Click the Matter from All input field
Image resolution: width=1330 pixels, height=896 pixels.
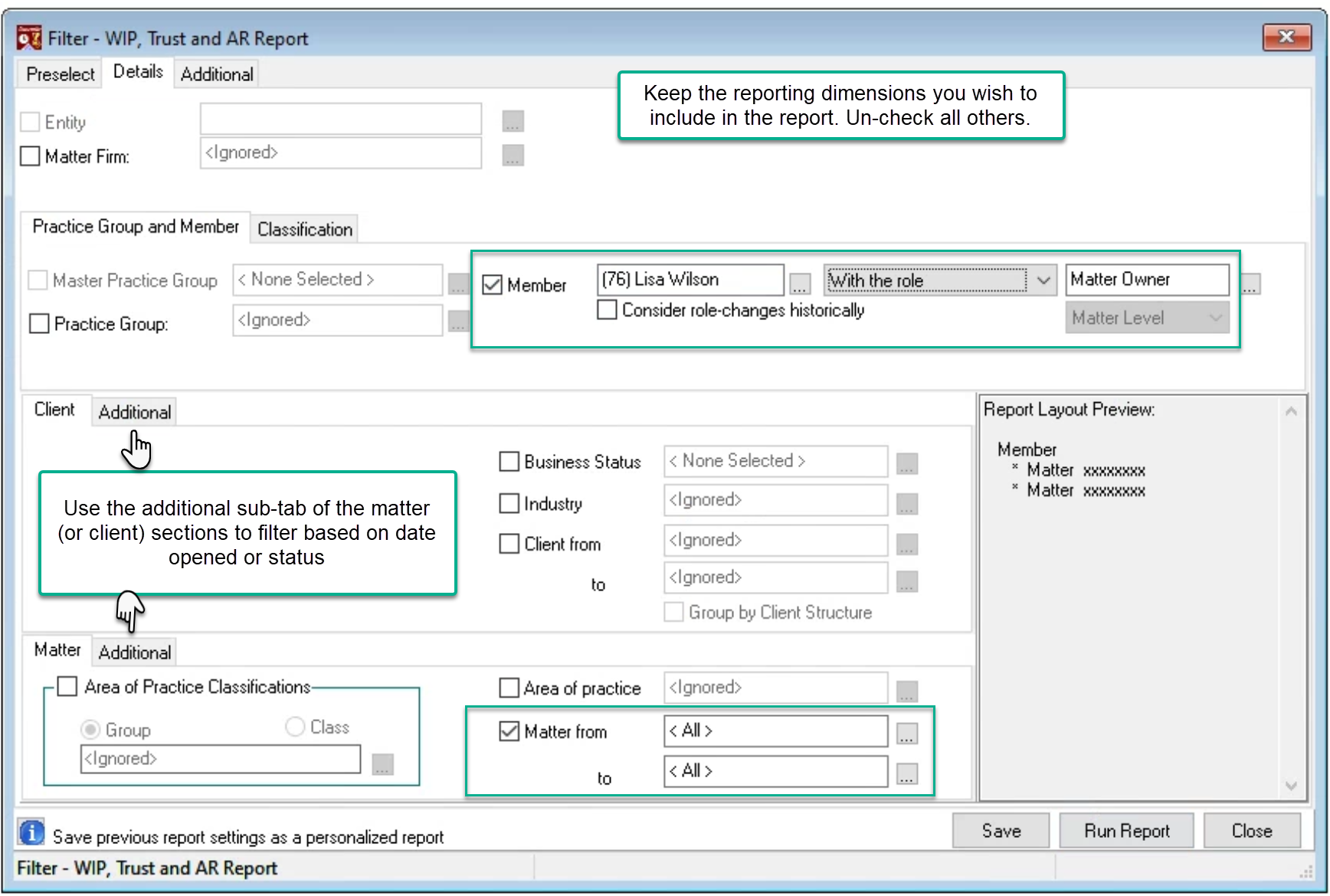[x=775, y=731]
